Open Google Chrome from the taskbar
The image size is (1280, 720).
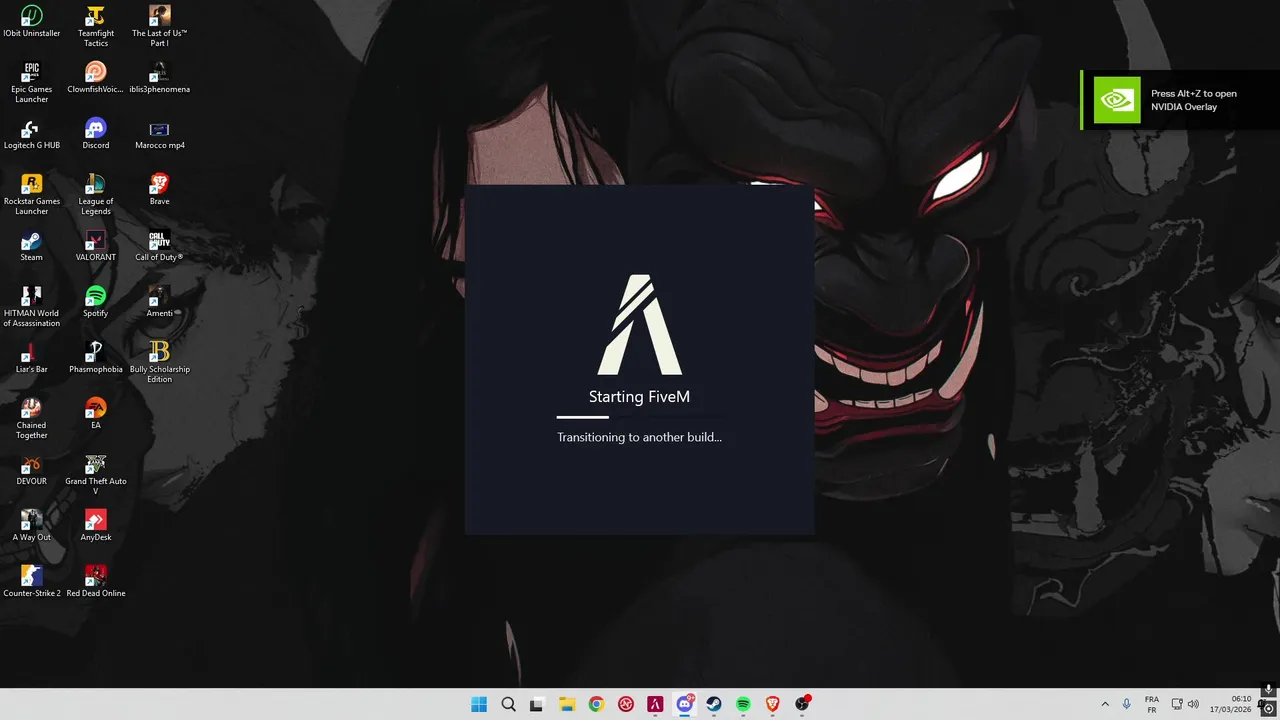click(596, 704)
